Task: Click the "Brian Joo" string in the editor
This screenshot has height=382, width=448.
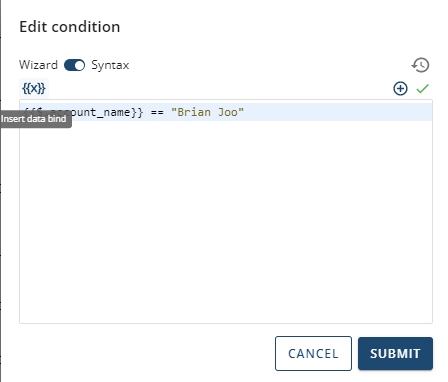Action: 207,112
